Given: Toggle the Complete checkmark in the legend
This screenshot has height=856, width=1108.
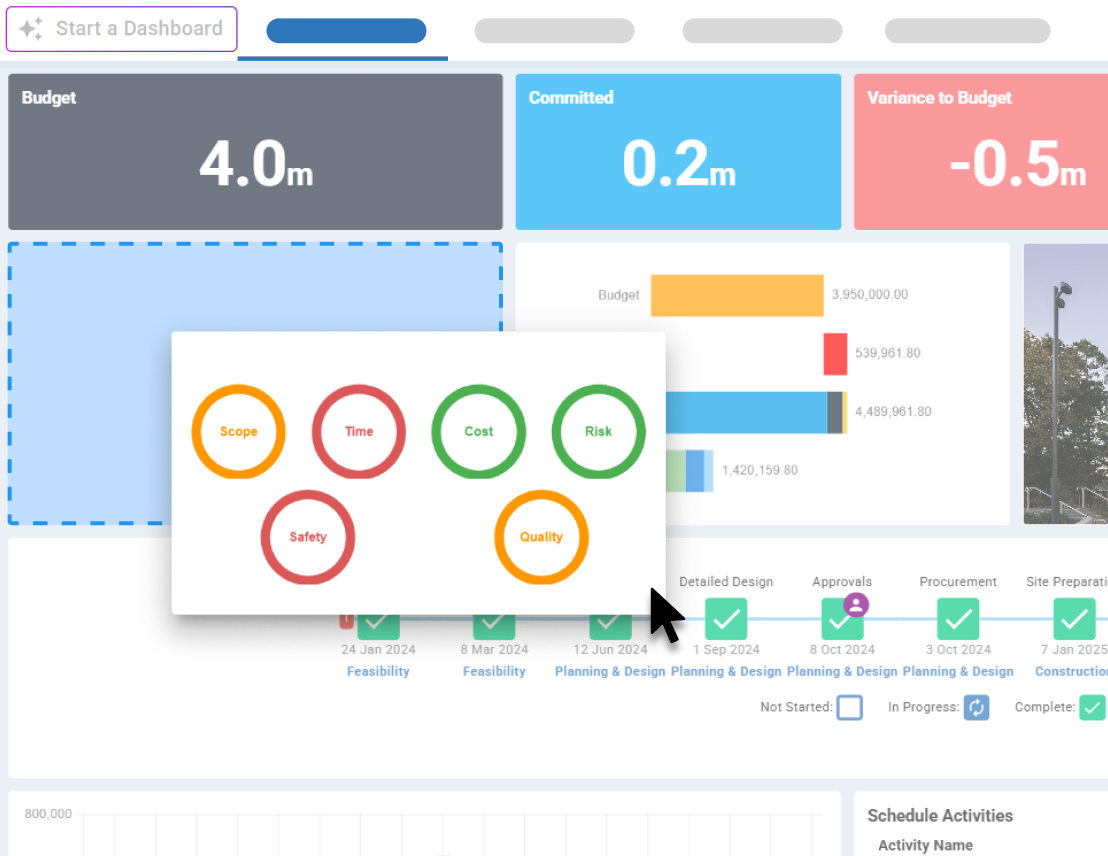Looking at the screenshot, I should pyautogui.click(x=1092, y=707).
